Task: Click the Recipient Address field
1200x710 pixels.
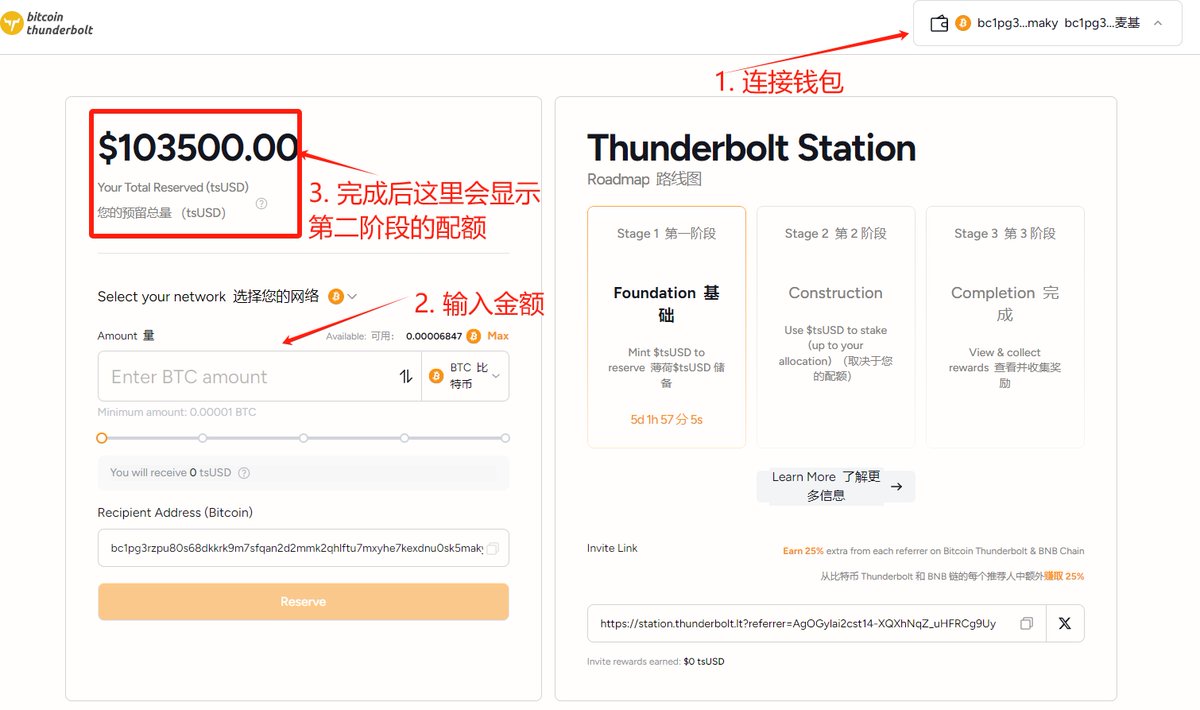Action: 303,548
